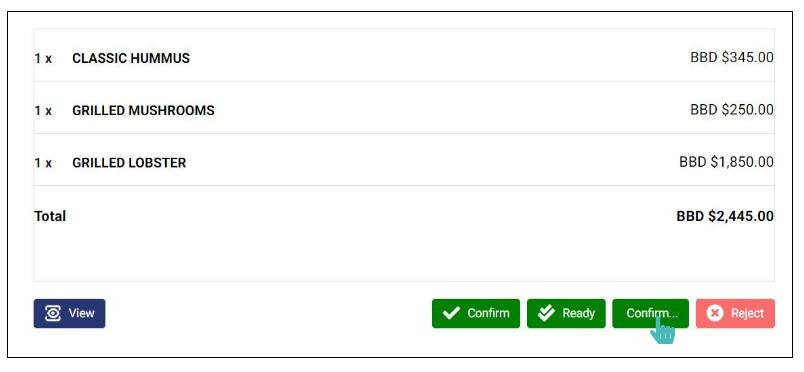Click the quantity beside Grilled Lobster
804x372 pixels.
(43, 163)
